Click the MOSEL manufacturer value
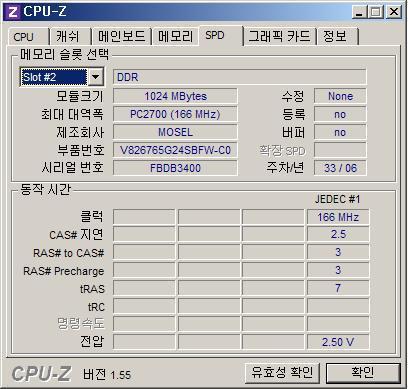Screen dimensions: 408x389 tap(175, 132)
